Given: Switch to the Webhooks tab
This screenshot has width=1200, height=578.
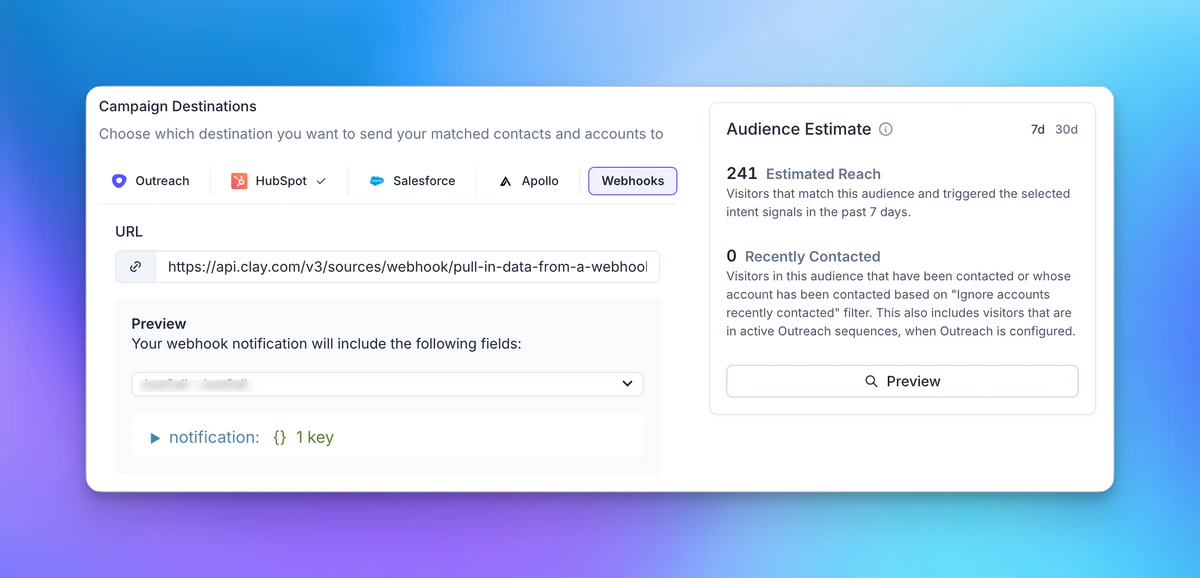Looking at the screenshot, I should tap(632, 181).
